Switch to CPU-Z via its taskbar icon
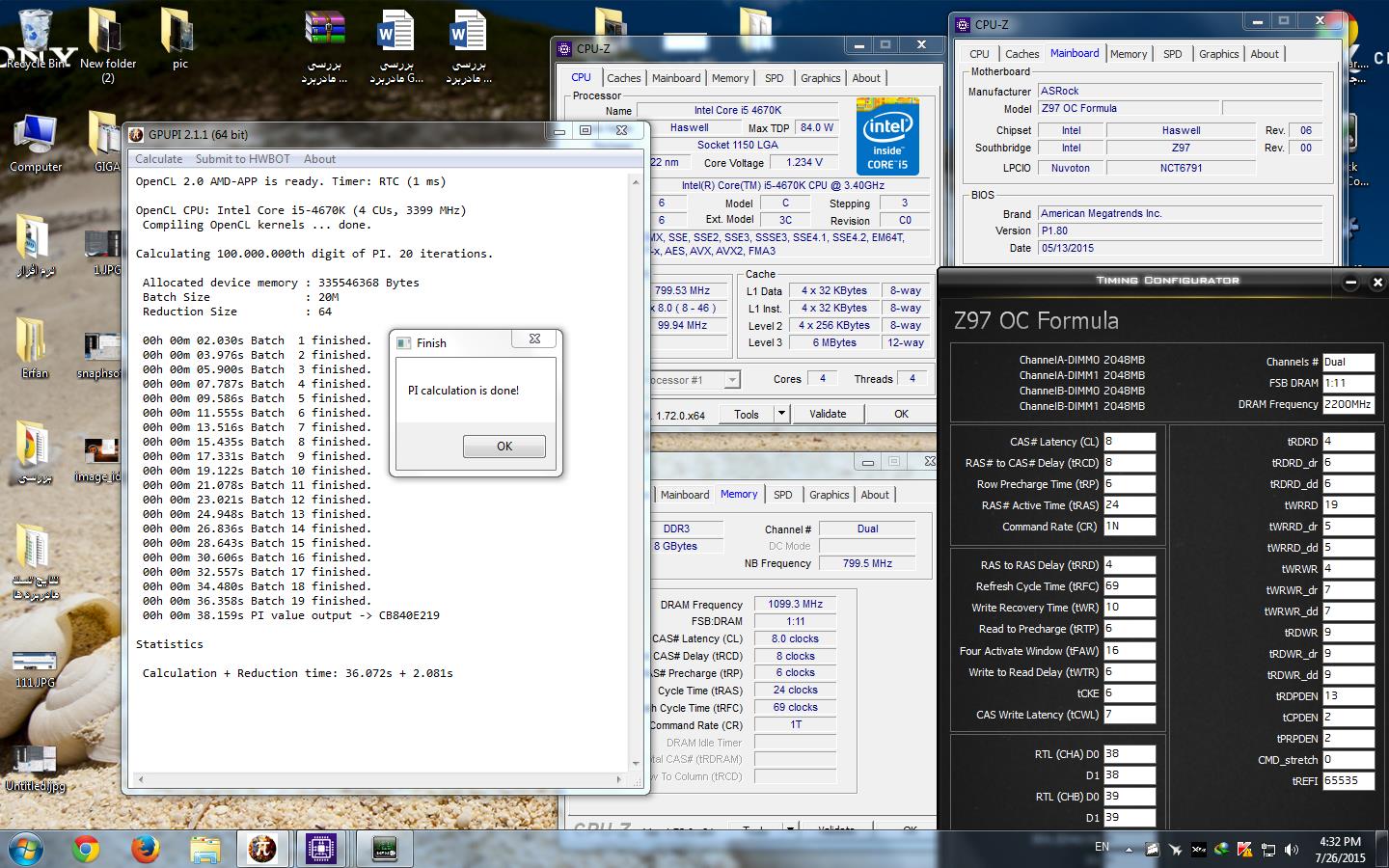 320,849
